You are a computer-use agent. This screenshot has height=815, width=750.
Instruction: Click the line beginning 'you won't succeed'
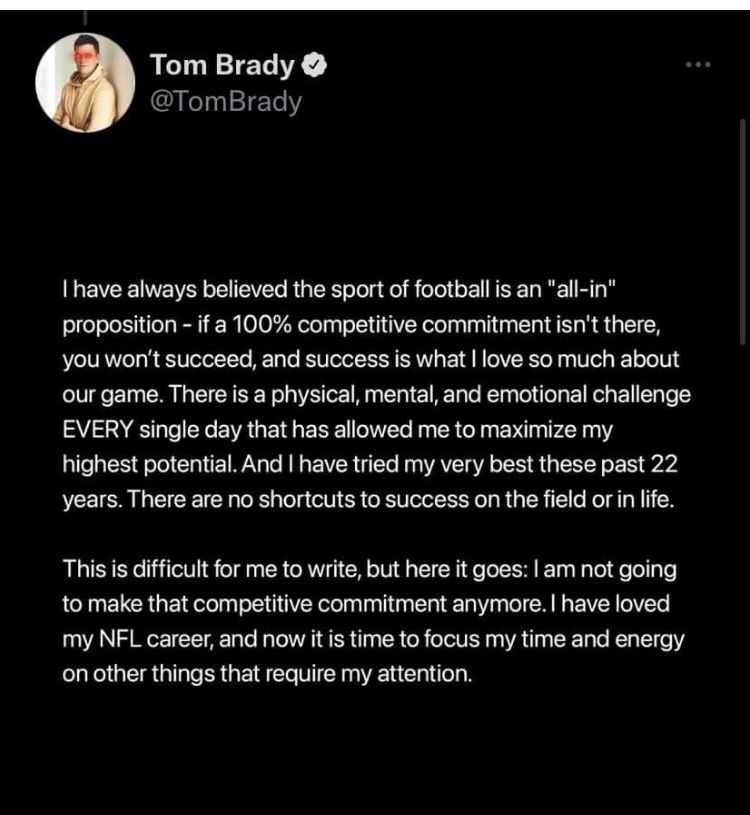371,360
